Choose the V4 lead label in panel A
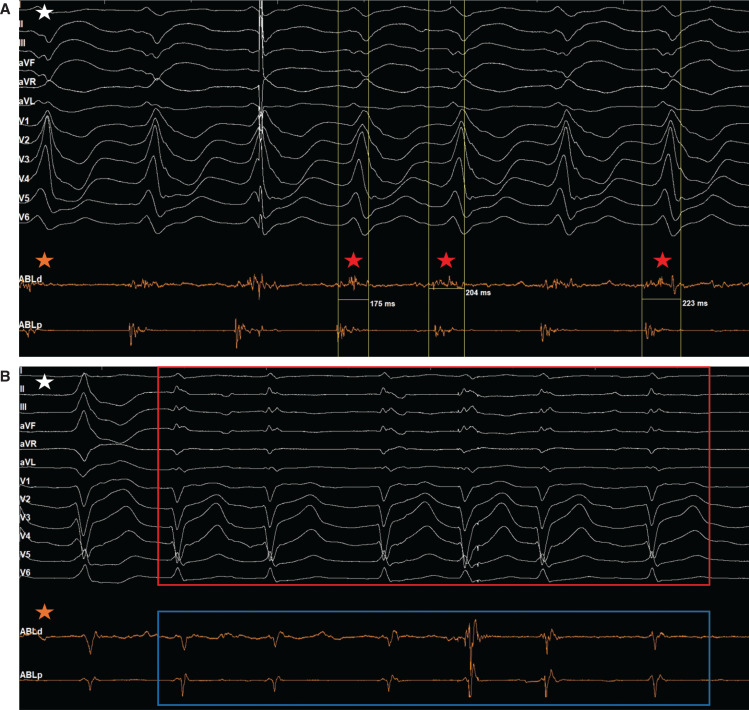 (x=24, y=179)
